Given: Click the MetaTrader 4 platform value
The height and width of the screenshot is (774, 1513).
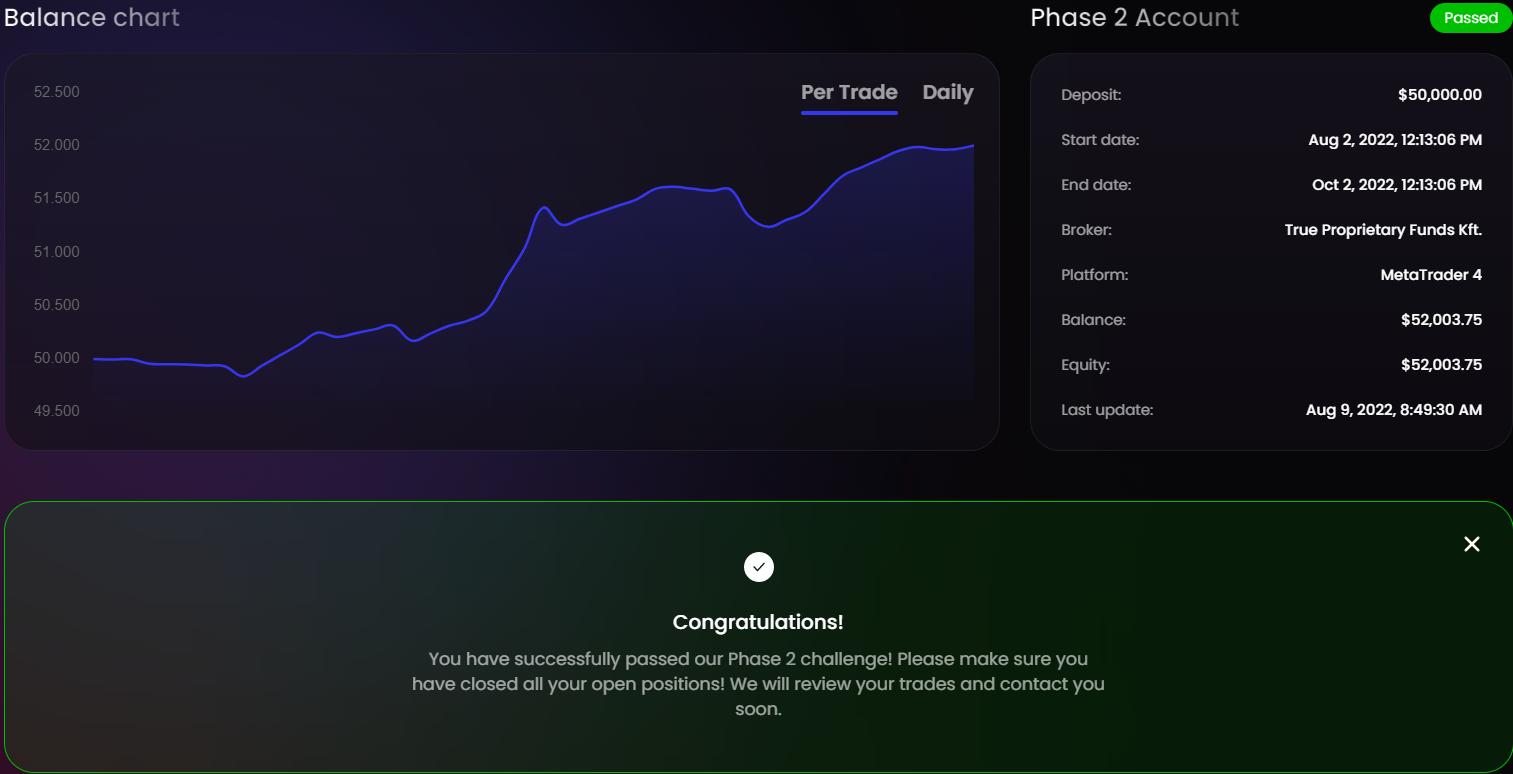Looking at the screenshot, I should pos(1431,275).
